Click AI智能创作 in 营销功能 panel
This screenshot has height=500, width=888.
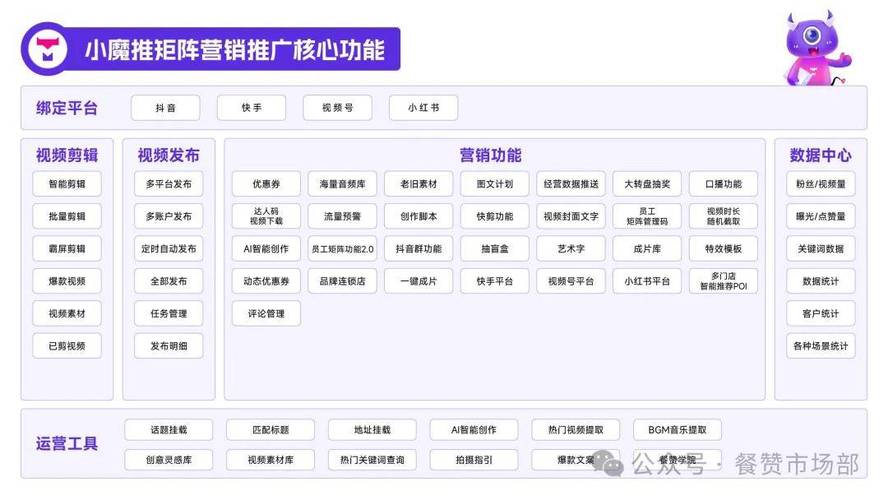[266, 249]
